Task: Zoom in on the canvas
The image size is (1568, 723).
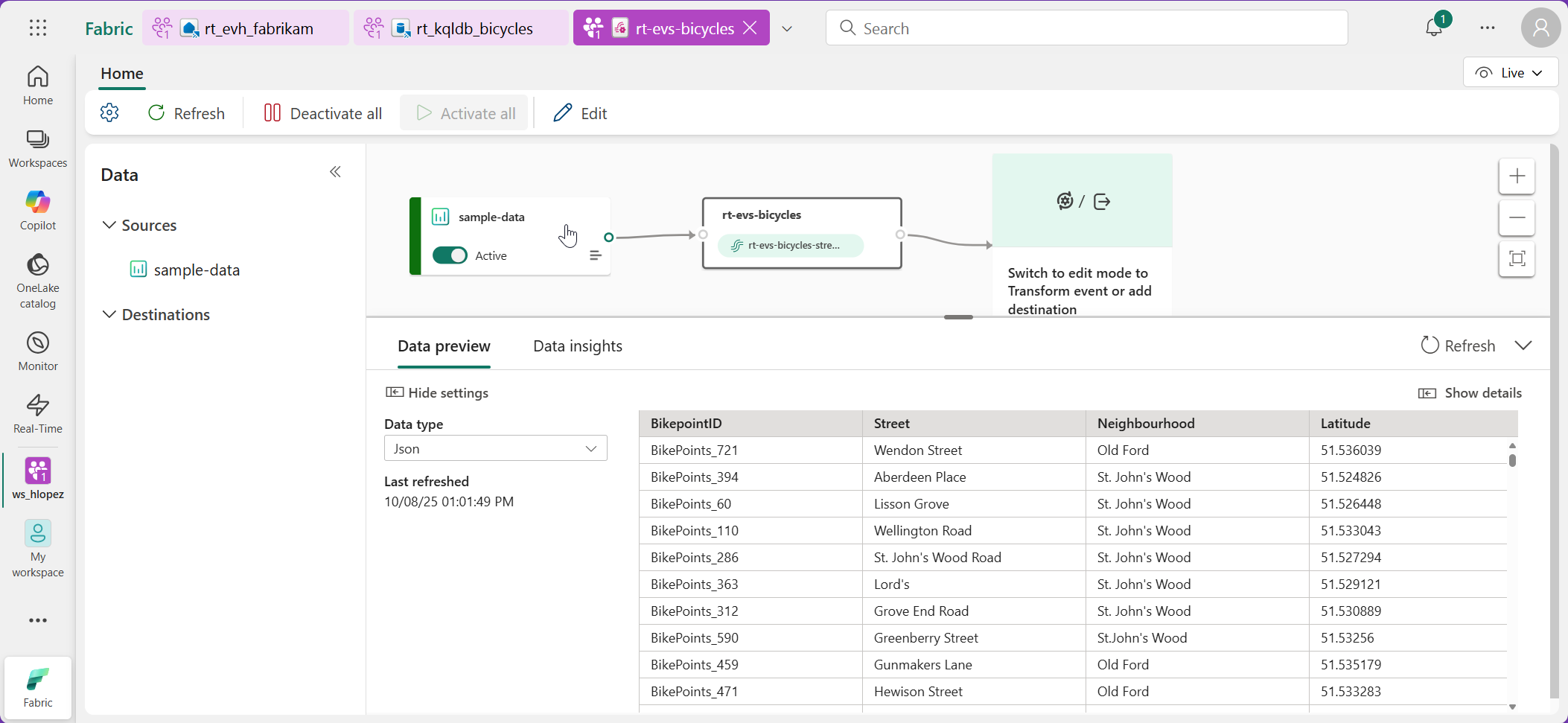Action: coord(1517,176)
